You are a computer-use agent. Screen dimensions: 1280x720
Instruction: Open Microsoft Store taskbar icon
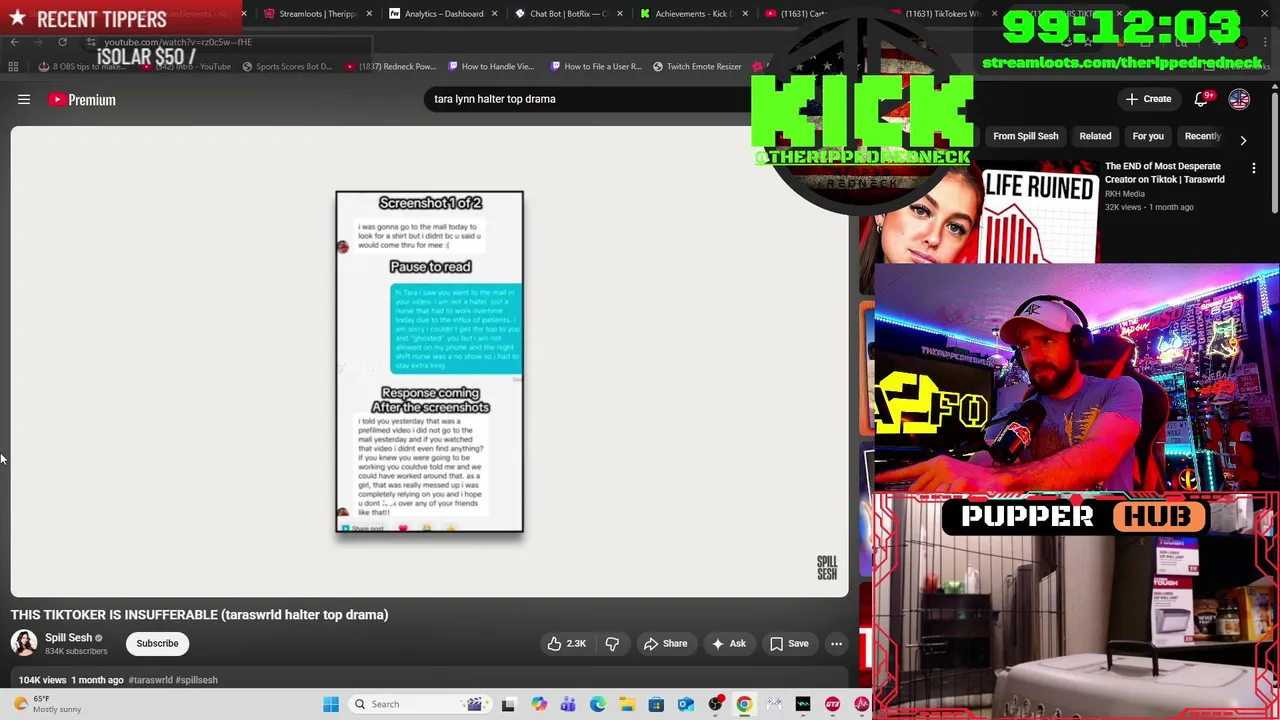click(x=656, y=704)
